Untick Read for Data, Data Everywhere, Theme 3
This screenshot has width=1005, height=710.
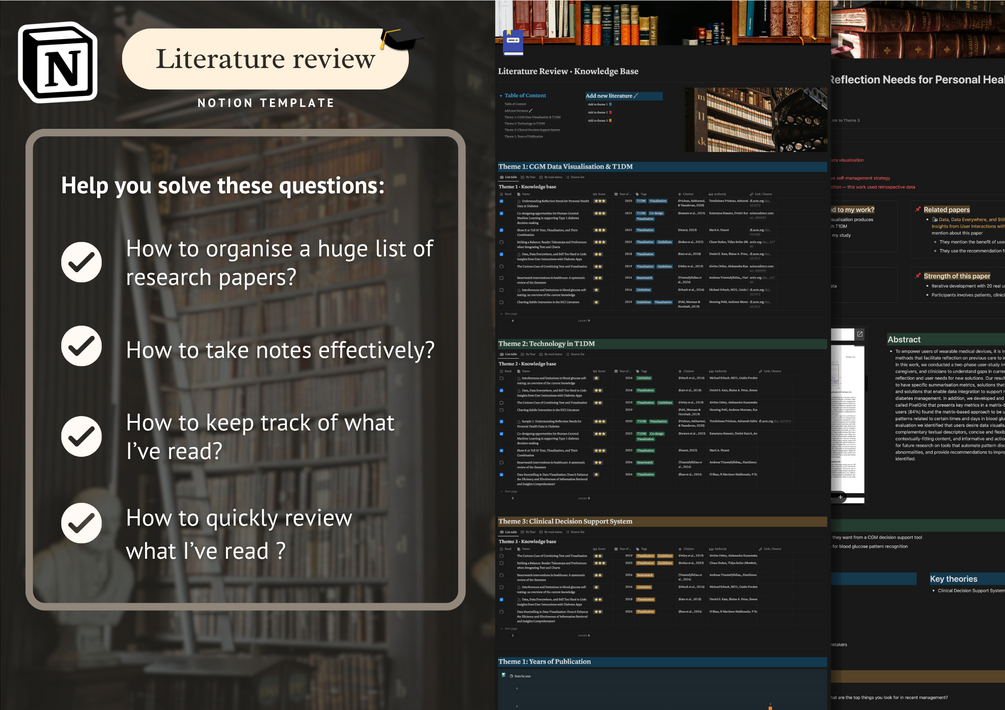click(x=501, y=600)
